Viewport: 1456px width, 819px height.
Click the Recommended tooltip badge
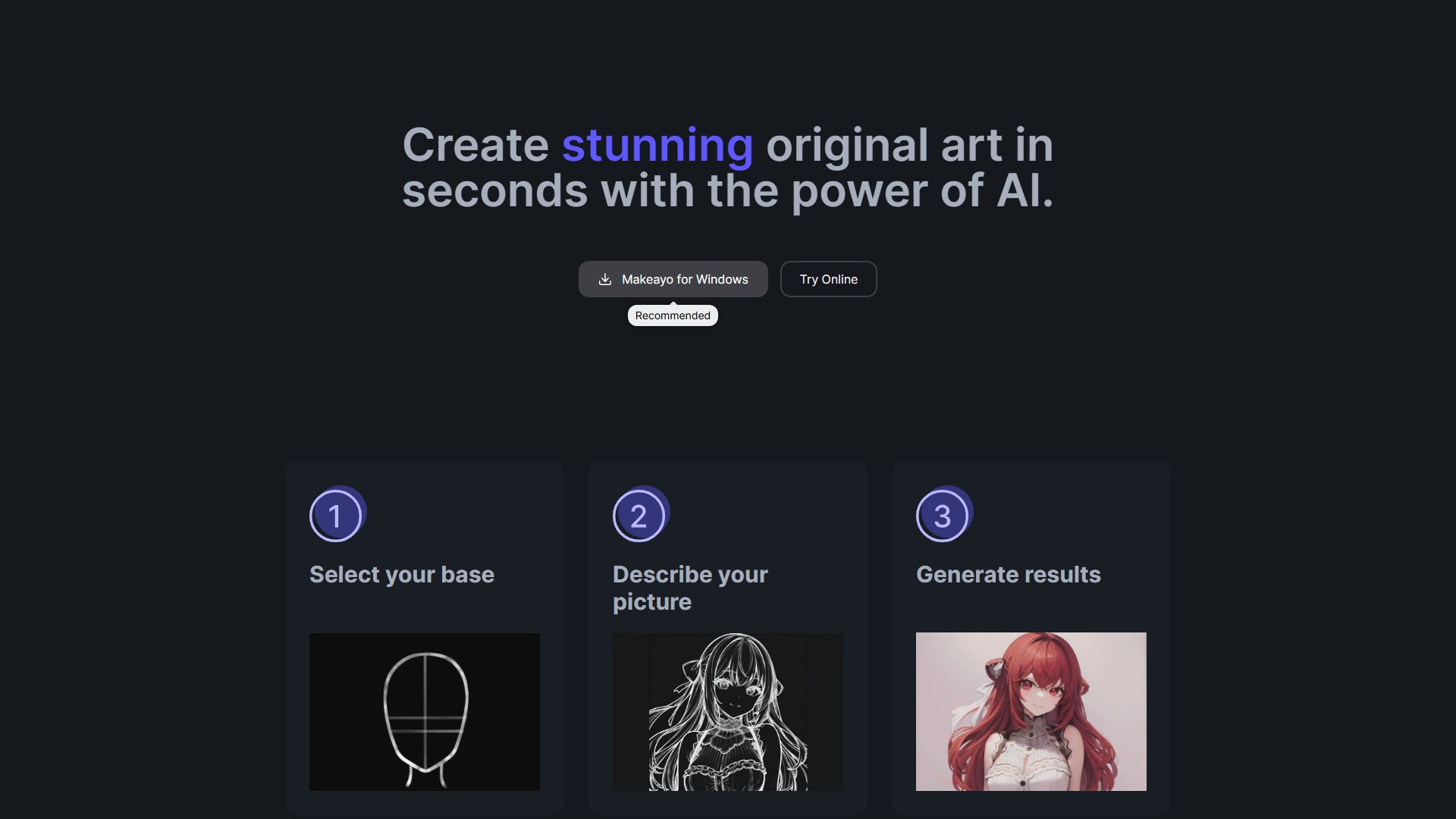[673, 315]
